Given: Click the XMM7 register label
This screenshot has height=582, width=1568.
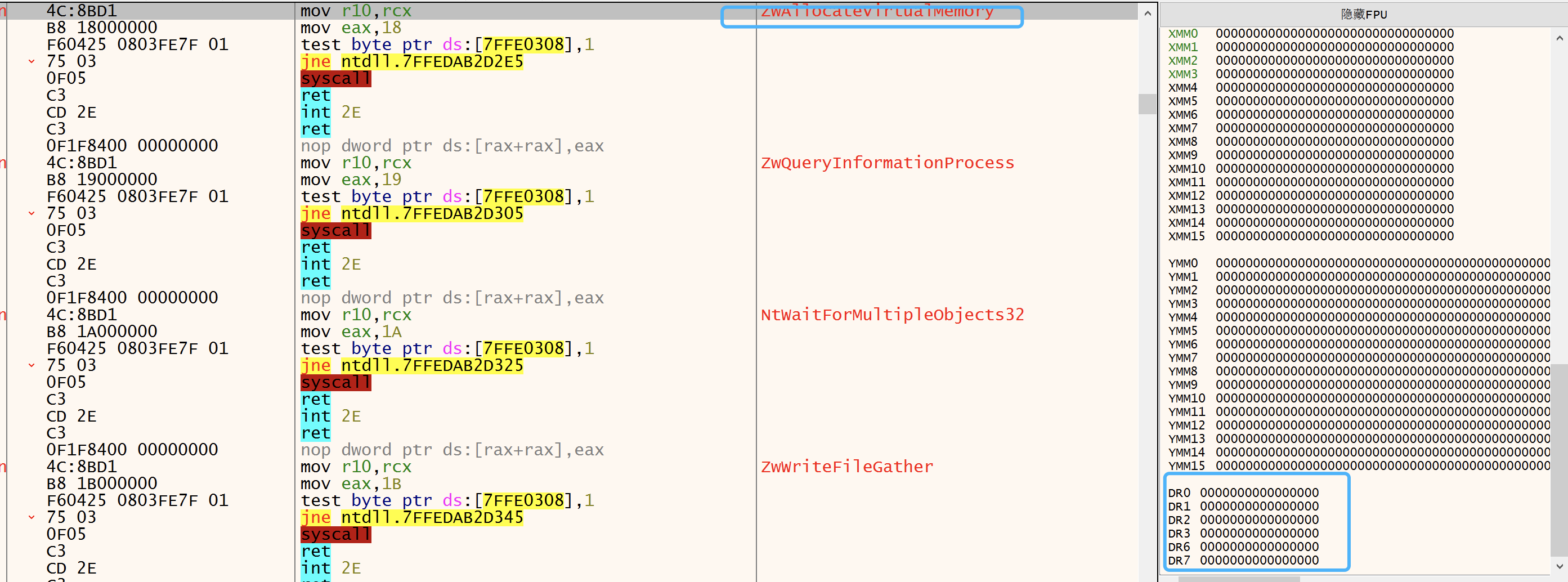Looking at the screenshot, I should tap(1182, 128).
